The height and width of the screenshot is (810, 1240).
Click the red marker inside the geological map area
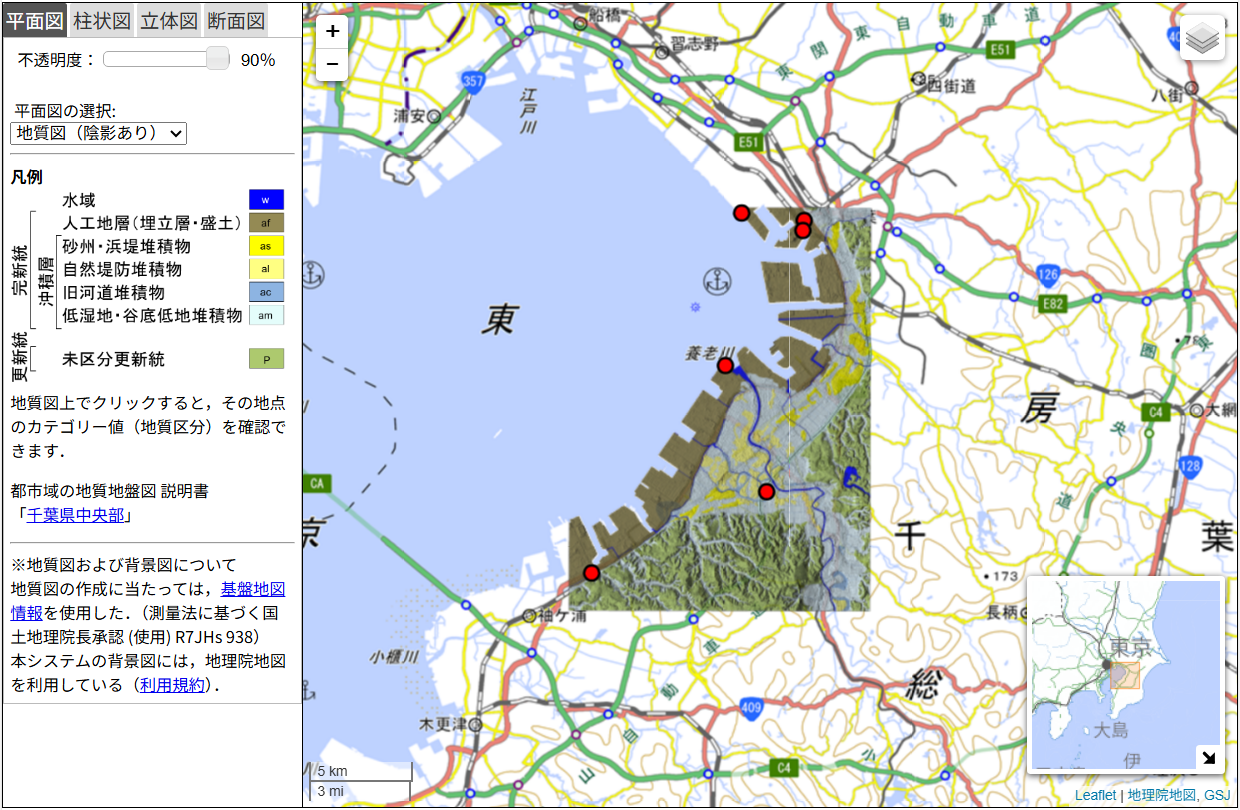click(767, 491)
